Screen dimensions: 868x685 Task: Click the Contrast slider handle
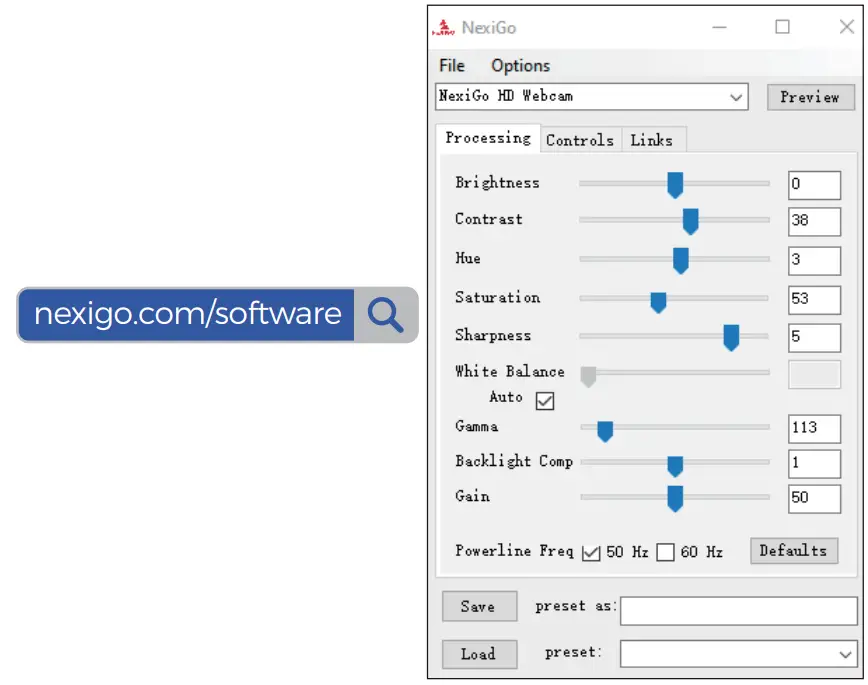pyautogui.click(x=690, y=222)
